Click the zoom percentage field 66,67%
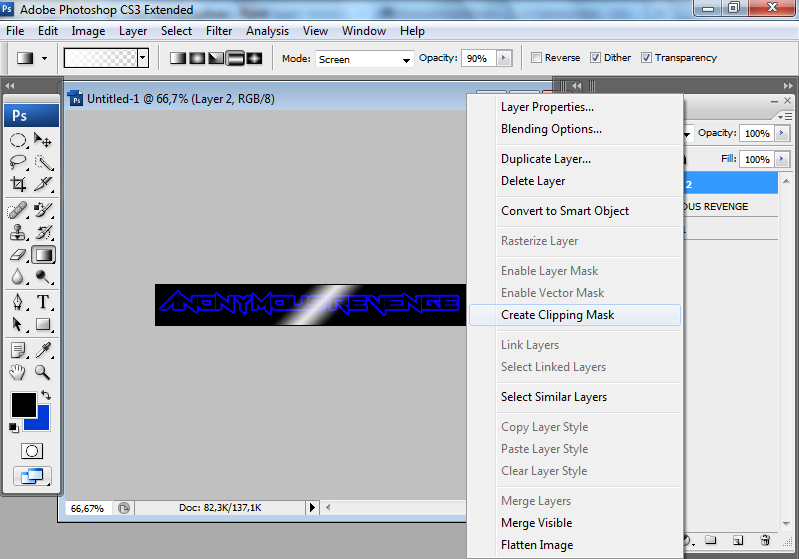The height and width of the screenshot is (559, 799). [x=88, y=508]
